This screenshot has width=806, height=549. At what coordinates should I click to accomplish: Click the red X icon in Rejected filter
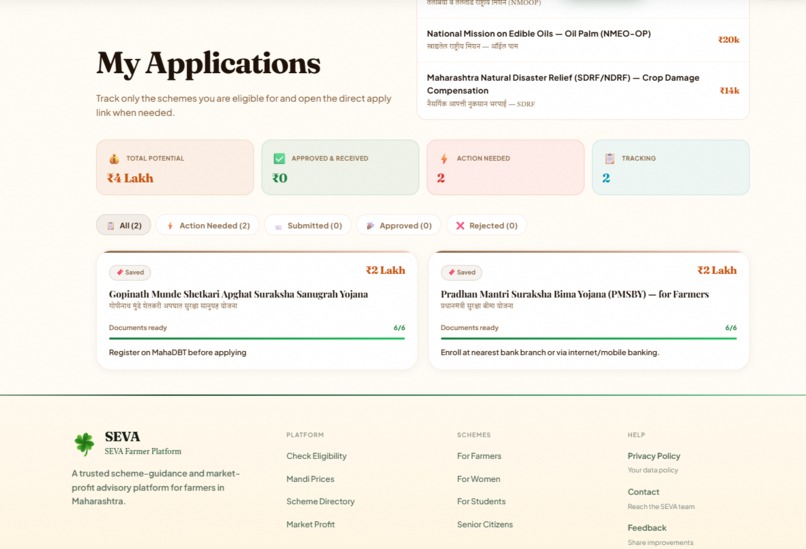tap(460, 226)
